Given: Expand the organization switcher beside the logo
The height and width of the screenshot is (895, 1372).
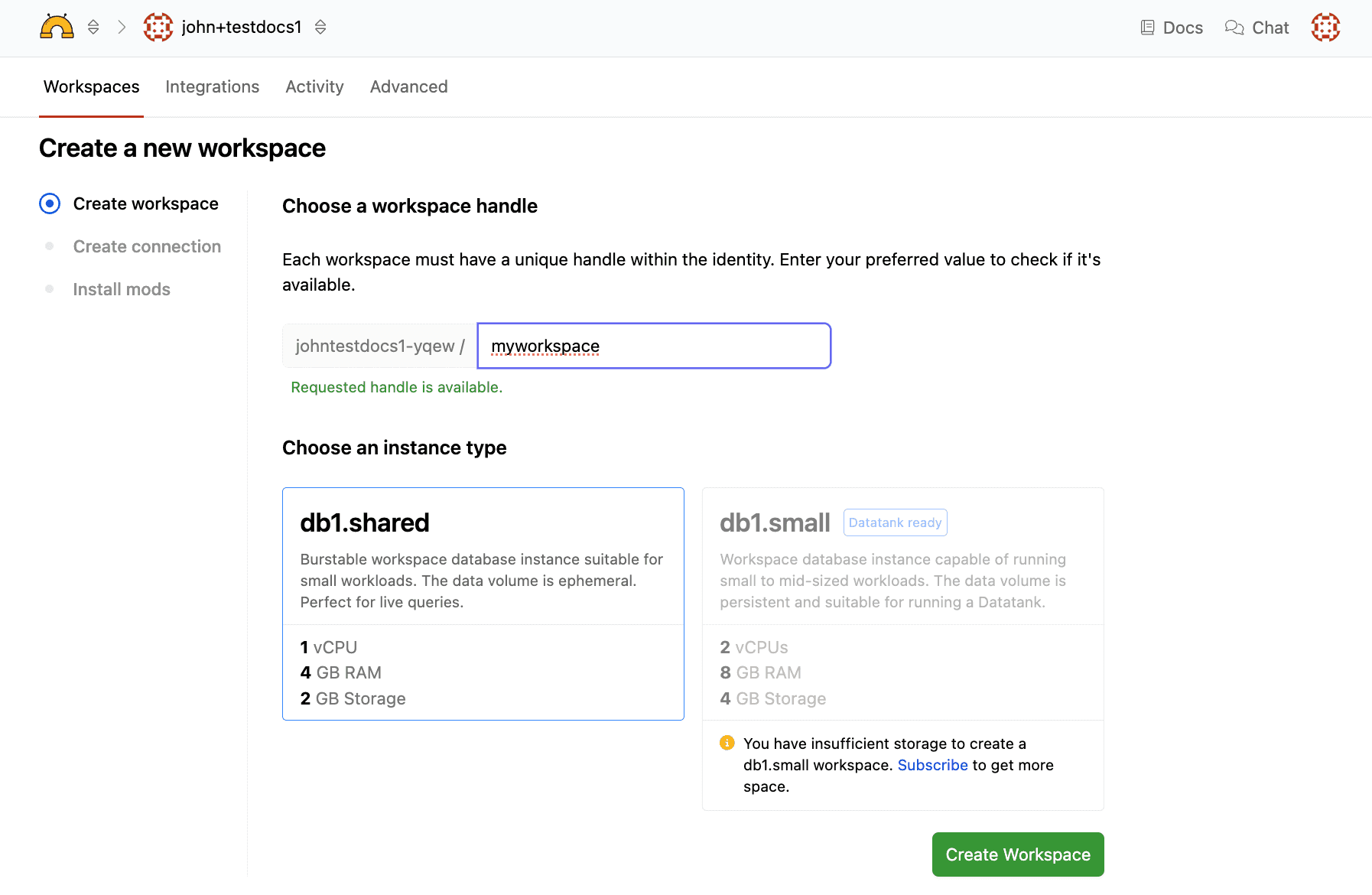Looking at the screenshot, I should coord(93,28).
